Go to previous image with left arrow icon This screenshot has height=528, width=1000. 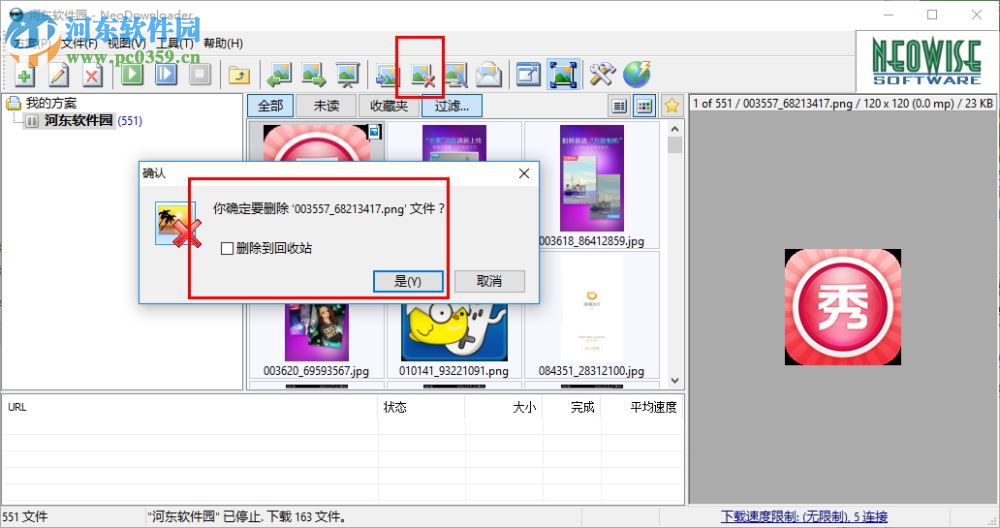point(280,75)
